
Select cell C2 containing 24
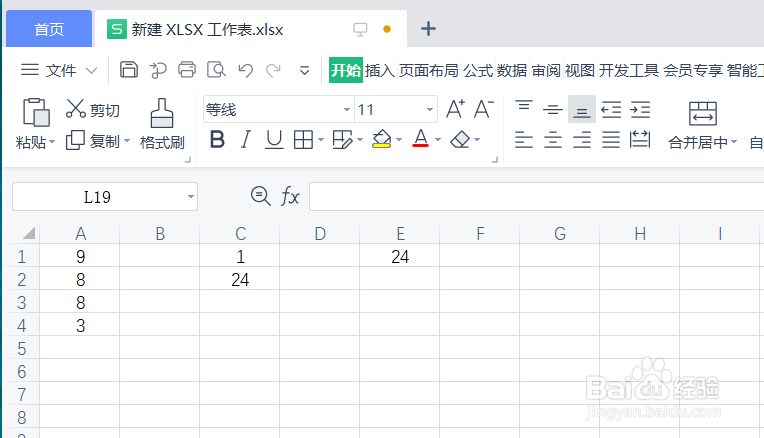click(240, 279)
